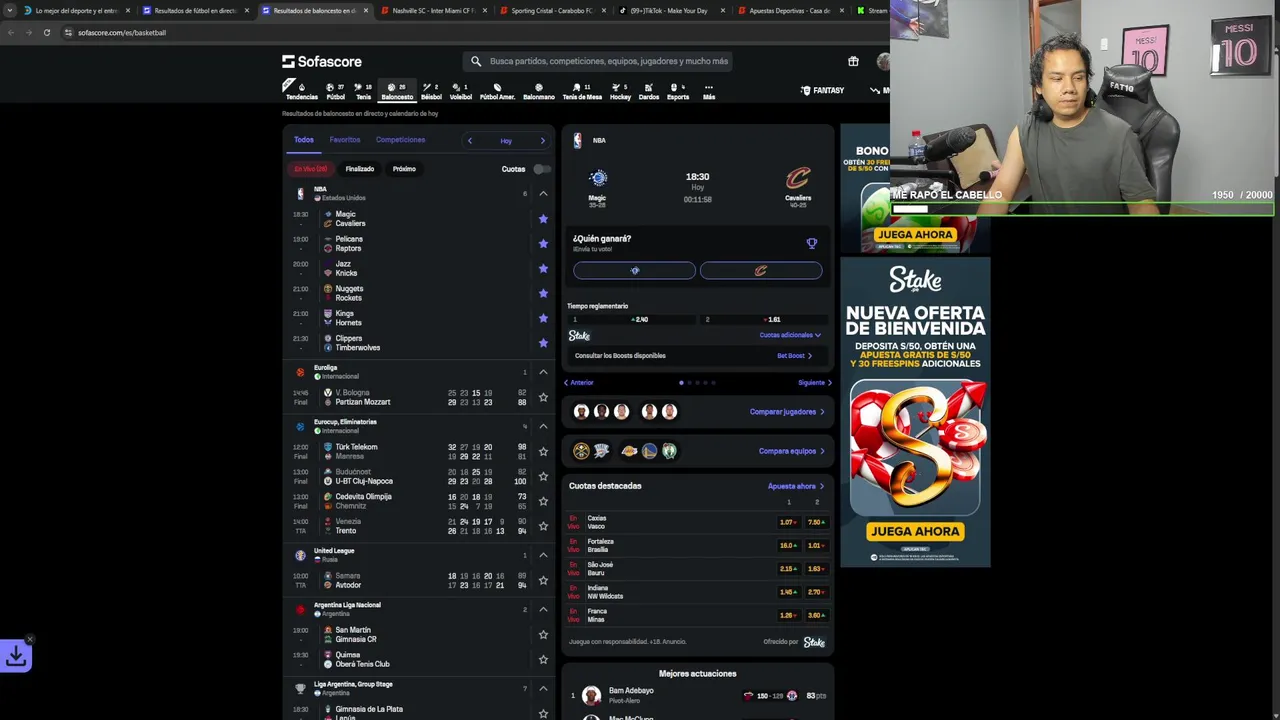This screenshot has width=1280, height=720.
Task: Open the Voleibol sports section
Action: tap(461, 91)
